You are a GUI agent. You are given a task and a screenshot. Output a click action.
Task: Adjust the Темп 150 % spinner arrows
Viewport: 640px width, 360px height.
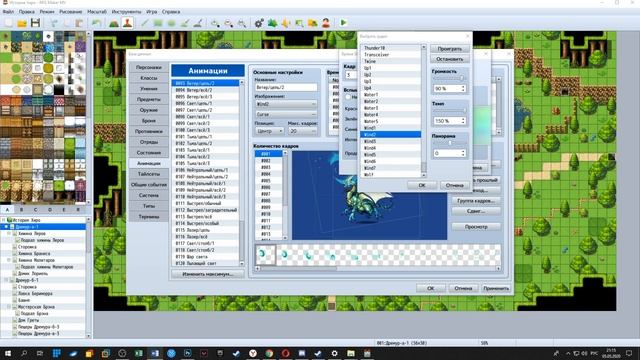tap(463, 121)
